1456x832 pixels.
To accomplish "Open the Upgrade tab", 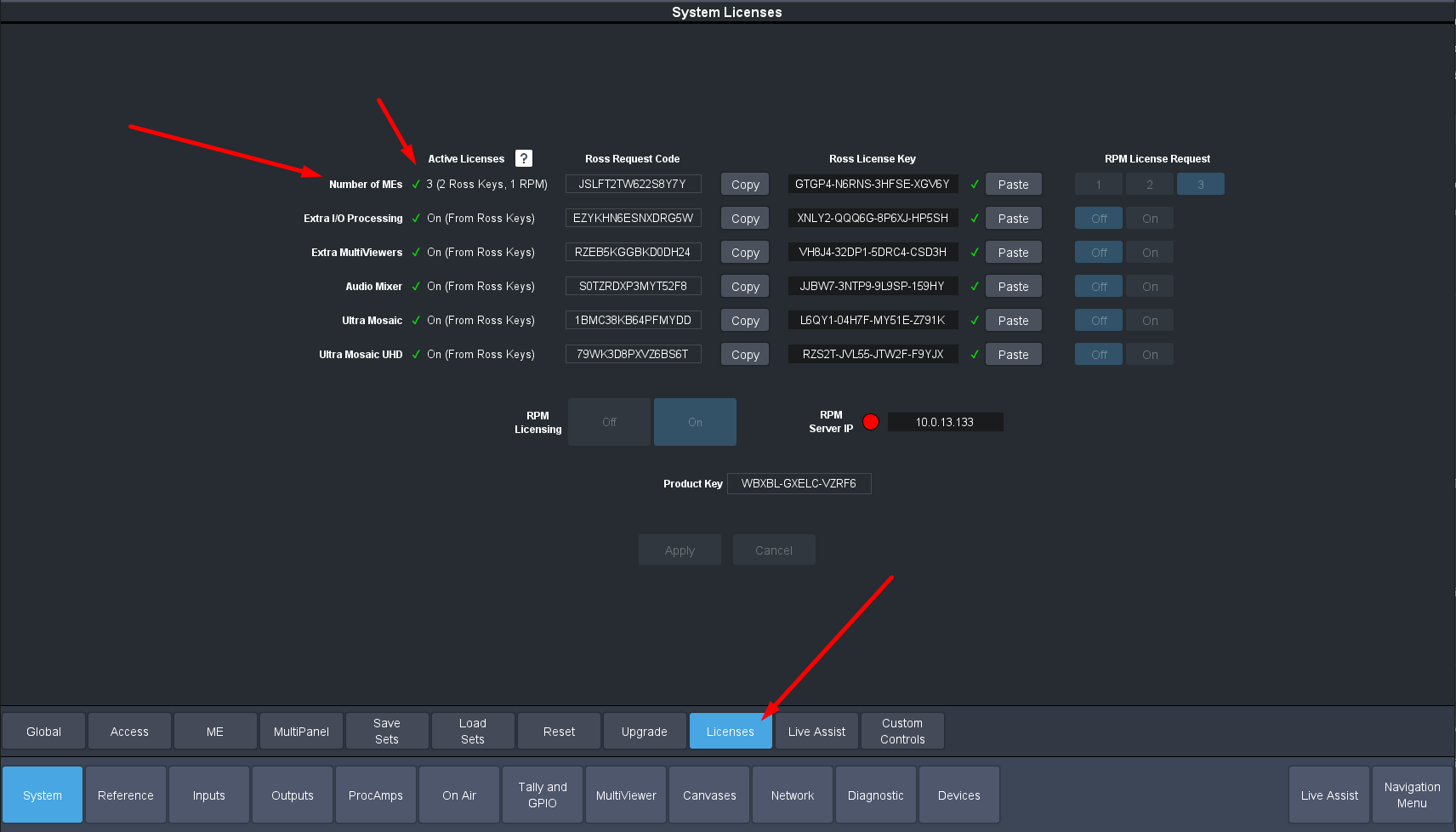I will point(645,731).
